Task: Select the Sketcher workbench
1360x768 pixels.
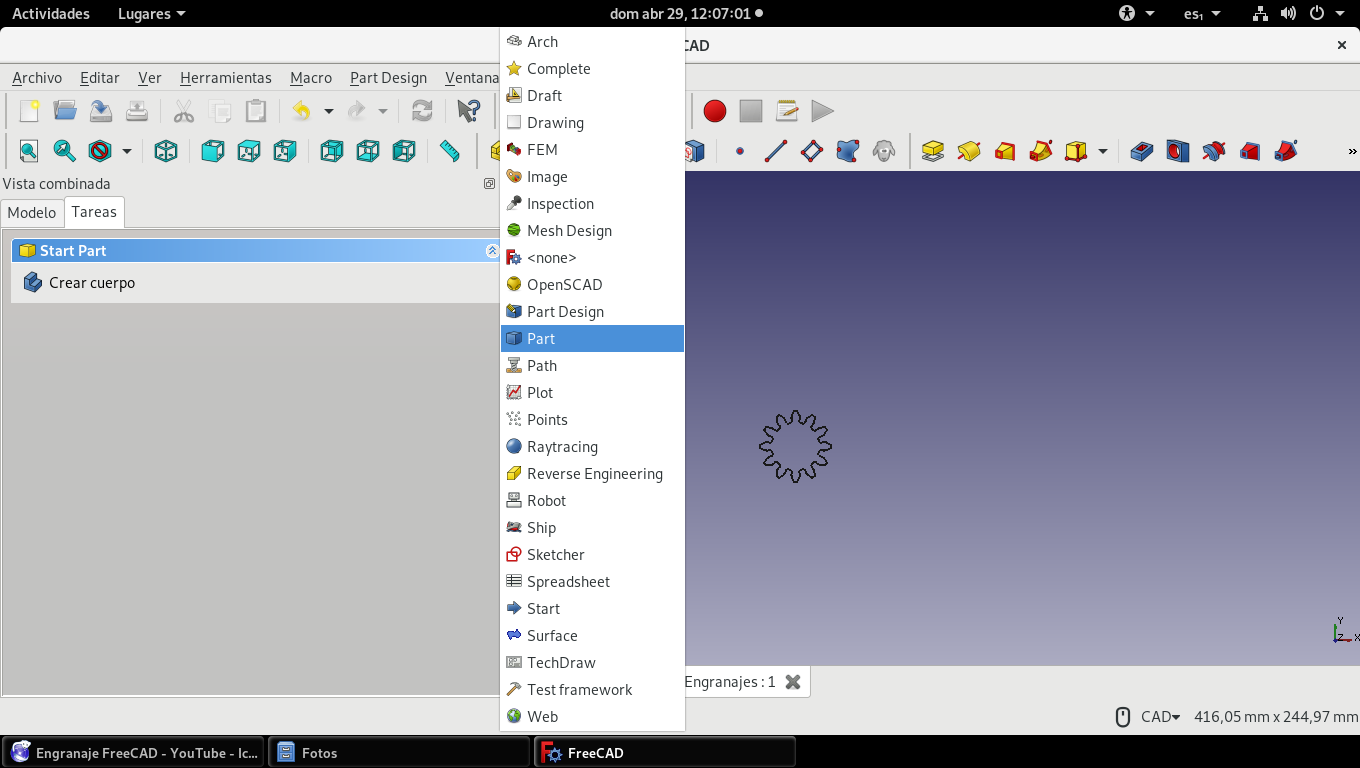Action: (592, 554)
